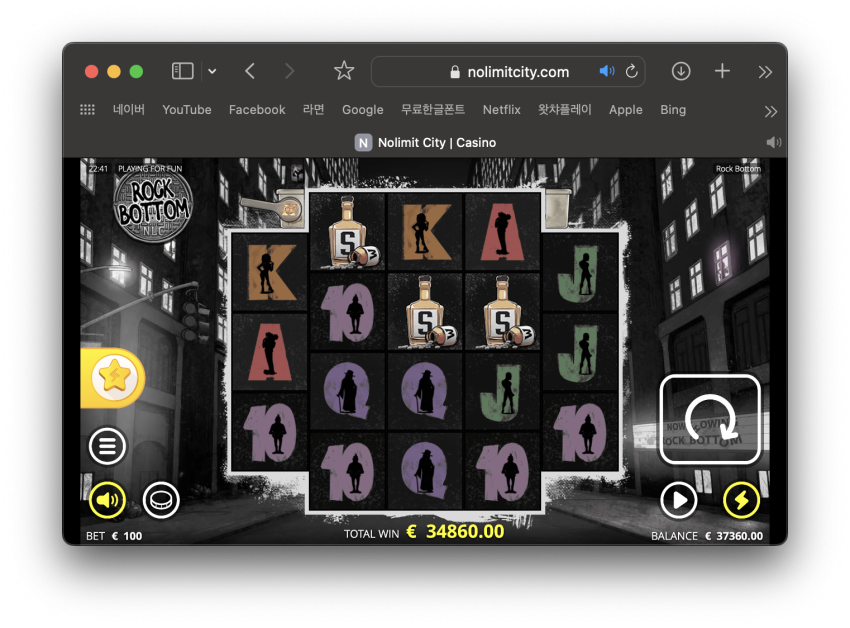Click the K symbol on reel three
This screenshot has height=628, width=850.
(x=426, y=232)
